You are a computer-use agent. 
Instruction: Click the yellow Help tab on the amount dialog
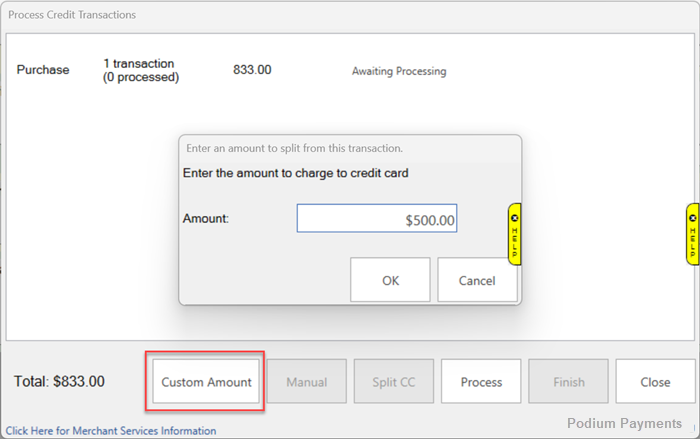tap(515, 234)
